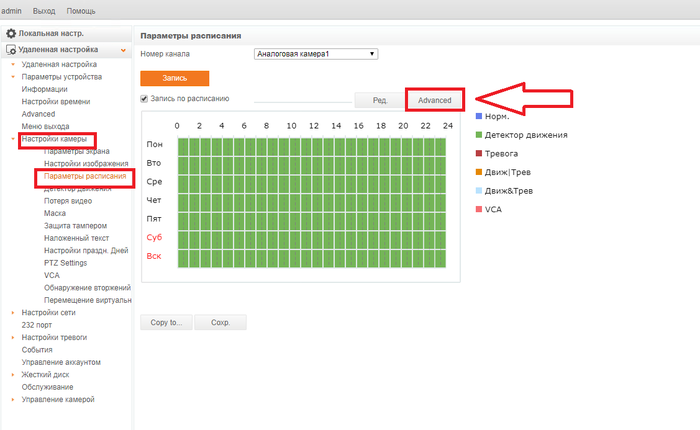This screenshot has width=700, height=430.
Task: Select the light blue Движ&Трев swatch
Action: pyautogui.click(x=479, y=191)
